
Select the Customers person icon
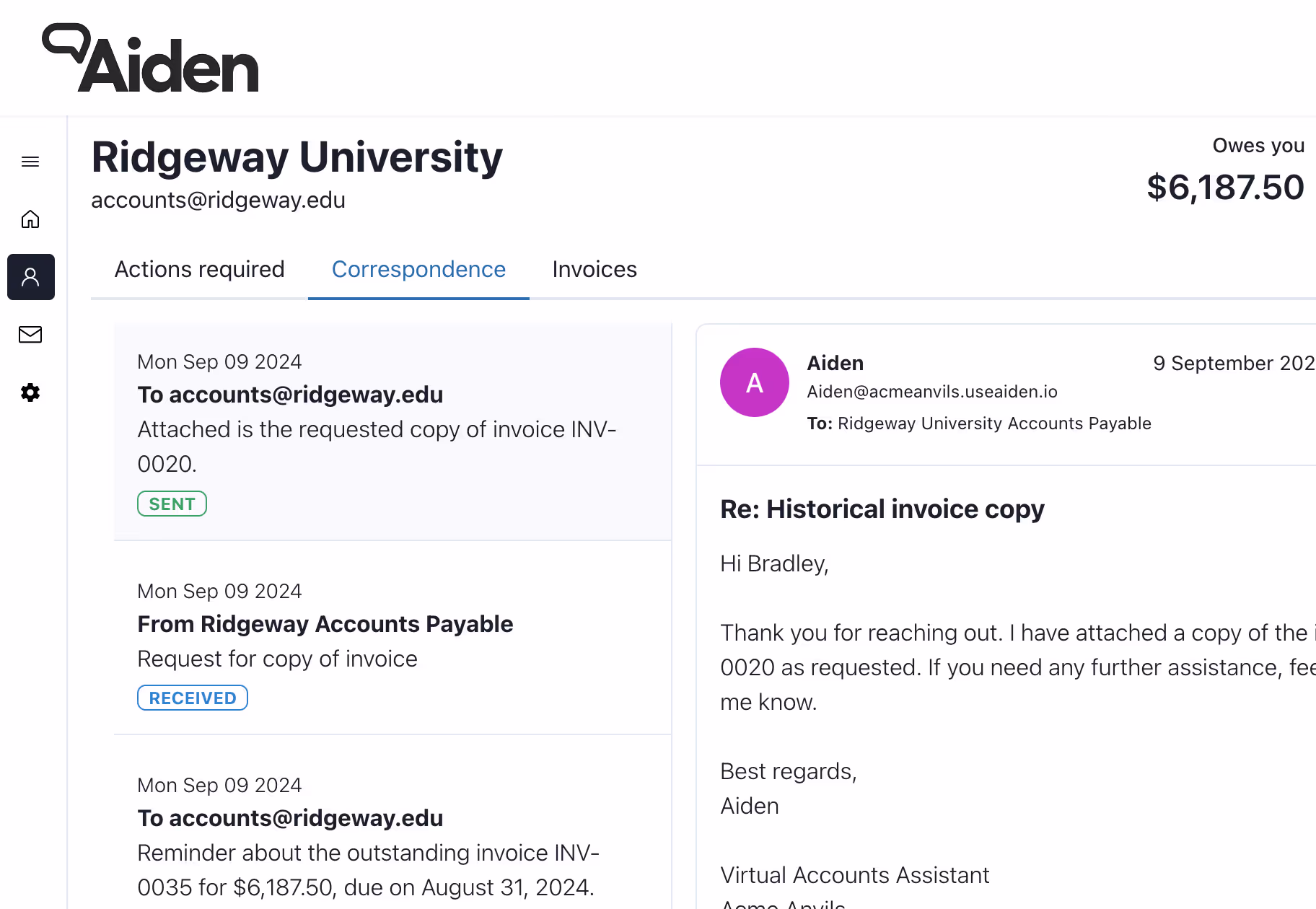point(31,277)
